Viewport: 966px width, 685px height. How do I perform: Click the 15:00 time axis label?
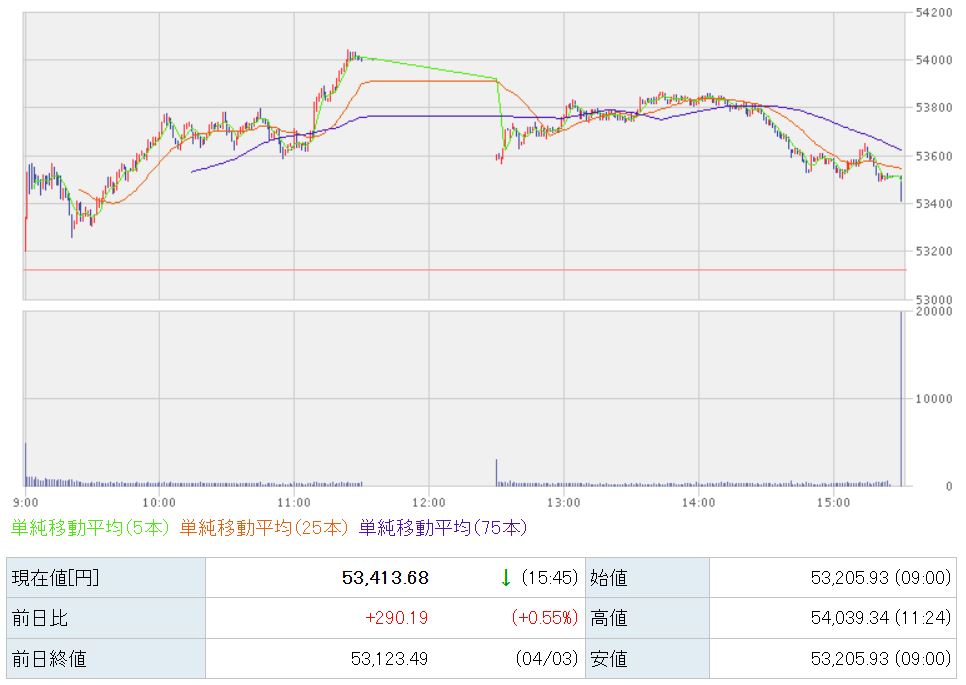(832, 502)
